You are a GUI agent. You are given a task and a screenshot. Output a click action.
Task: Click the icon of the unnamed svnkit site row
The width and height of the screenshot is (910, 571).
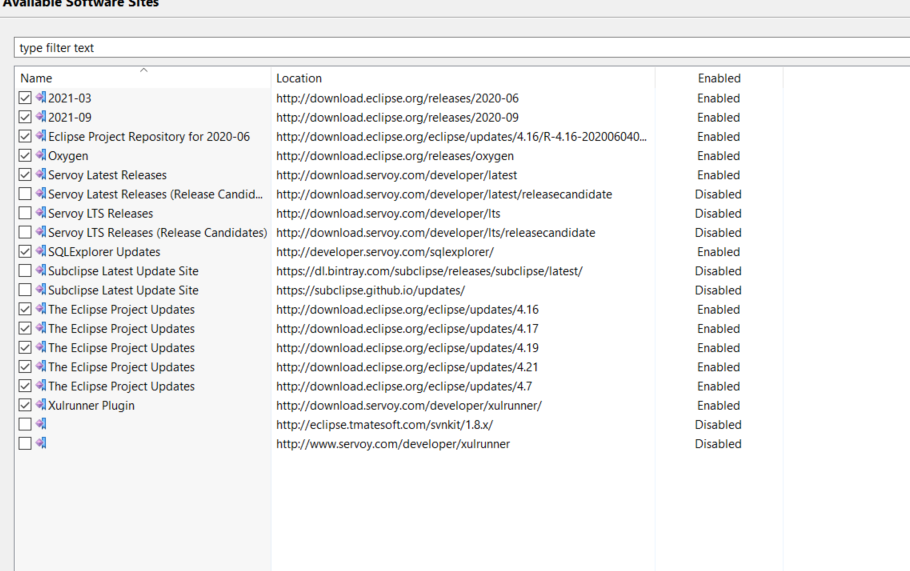tap(41, 424)
